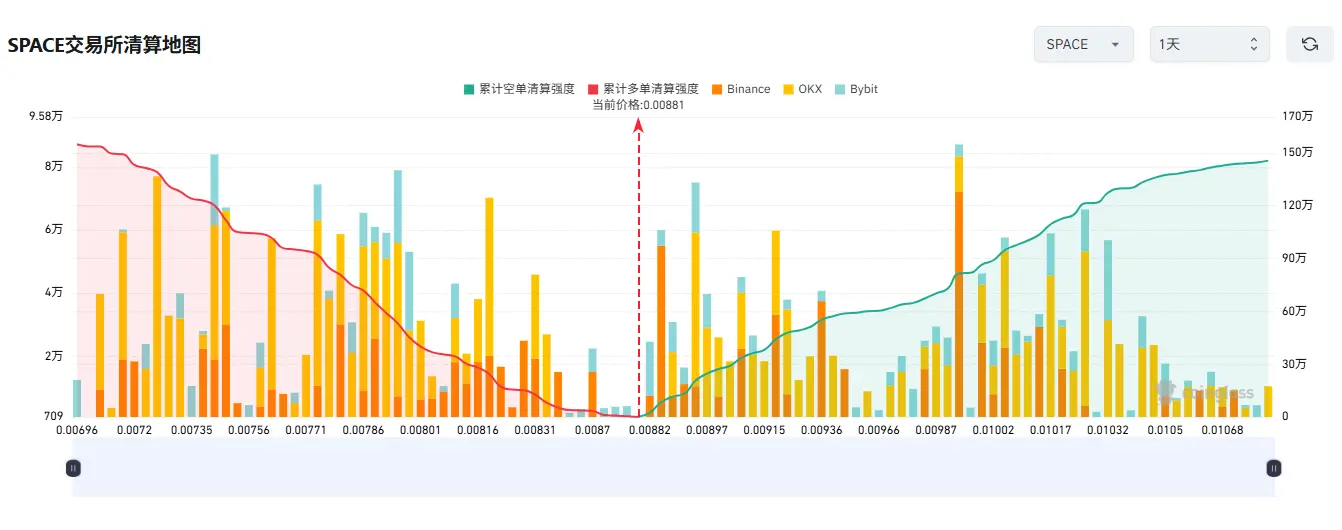Click the 0.01032 x-axis label
The height and width of the screenshot is (530, 1342).
tap(1106, 430)
